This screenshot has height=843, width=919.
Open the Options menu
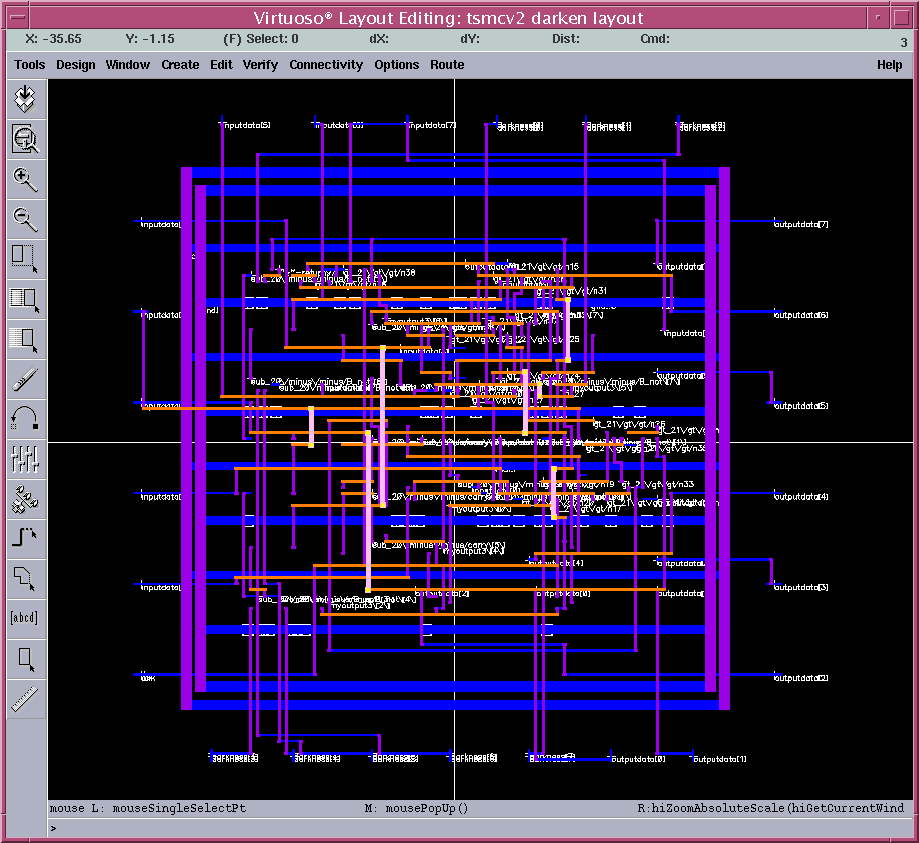click(x=396, y=64)
